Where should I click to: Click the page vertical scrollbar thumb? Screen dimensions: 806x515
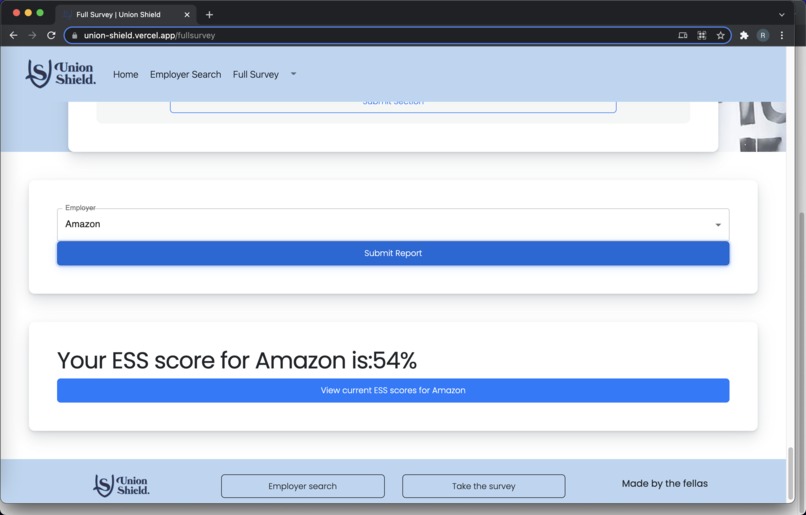coord(791,473)
